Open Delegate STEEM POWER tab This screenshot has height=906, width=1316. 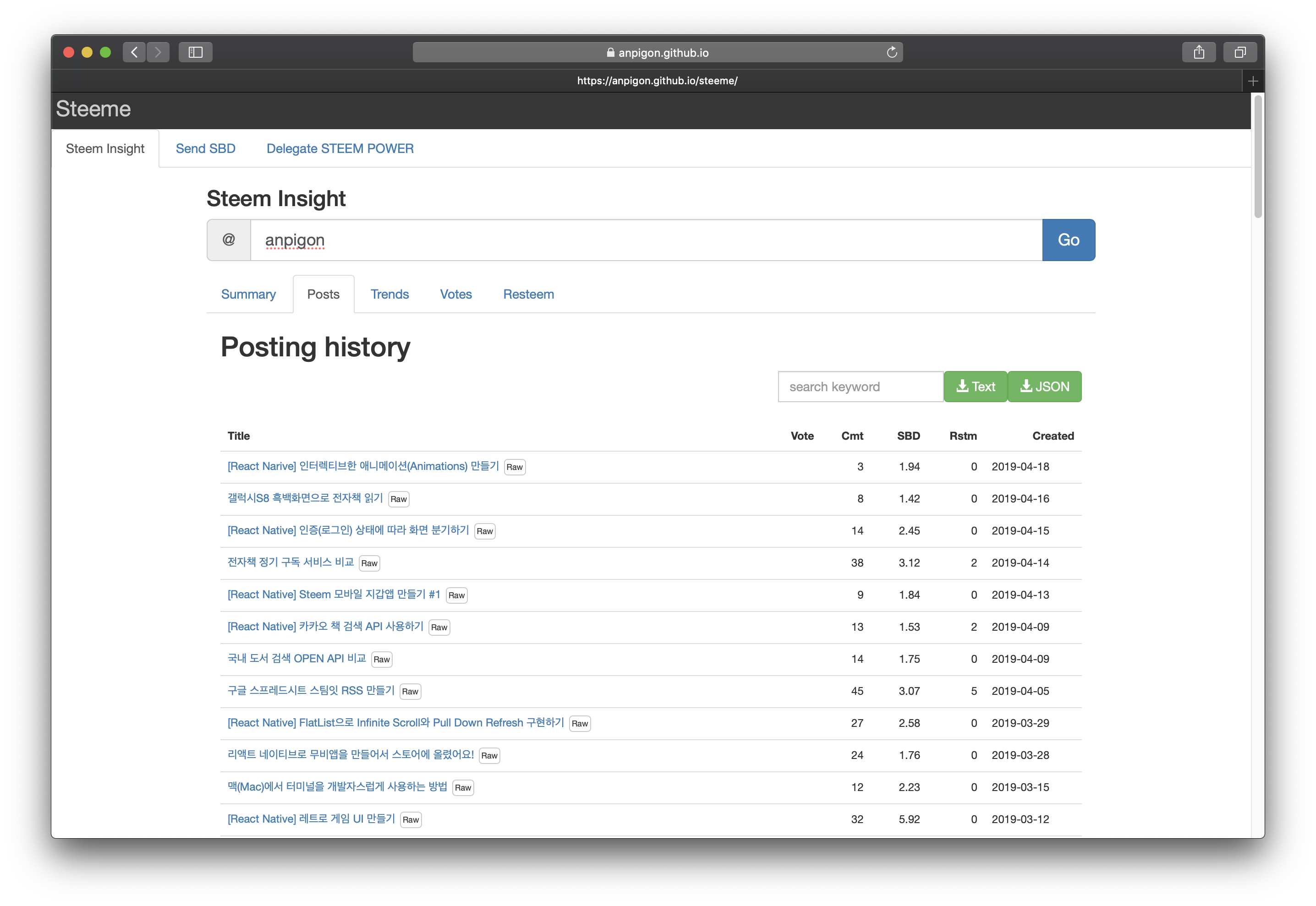pos(340,149)
